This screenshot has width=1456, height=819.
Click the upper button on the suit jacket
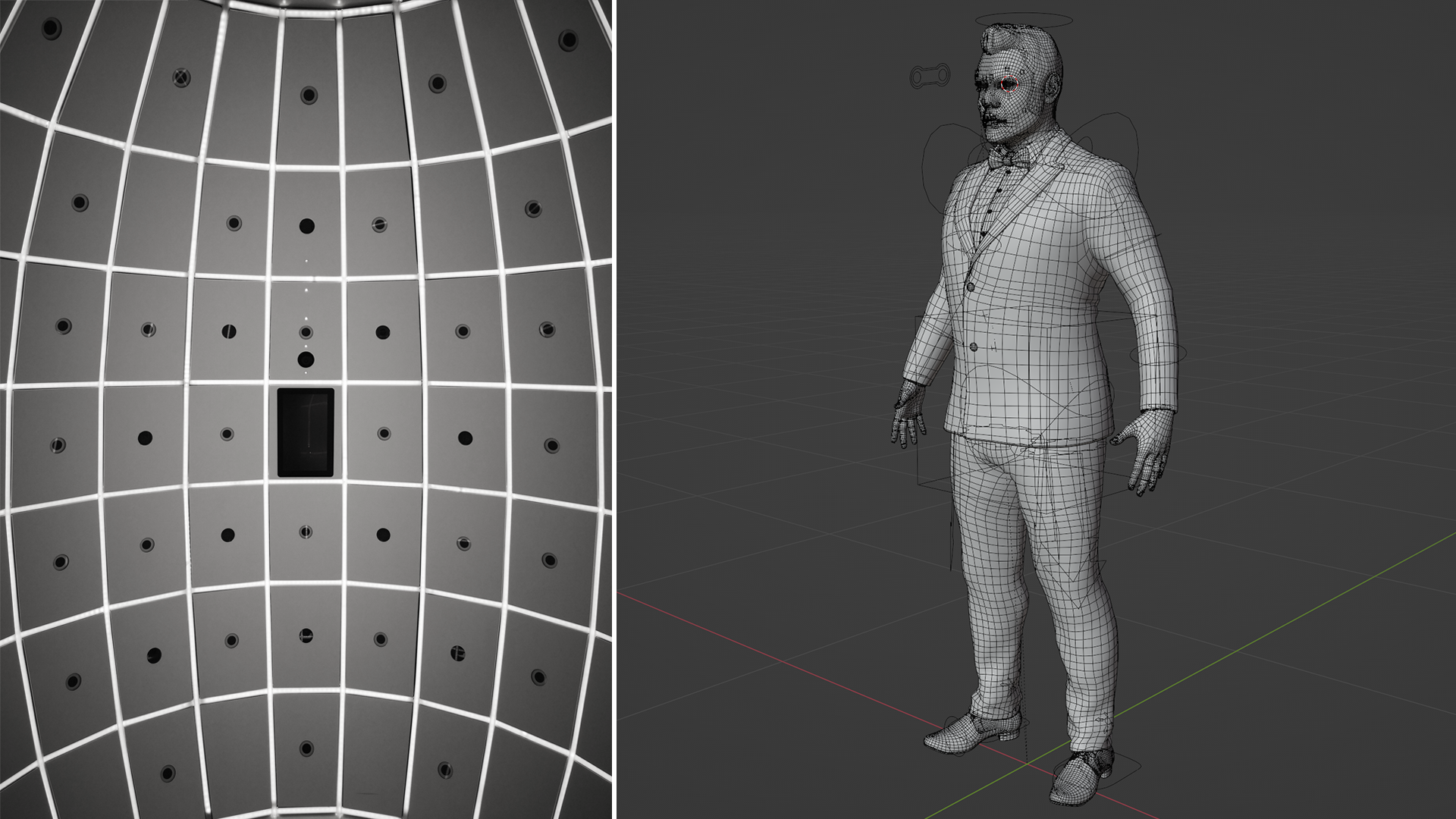point(970,286)
